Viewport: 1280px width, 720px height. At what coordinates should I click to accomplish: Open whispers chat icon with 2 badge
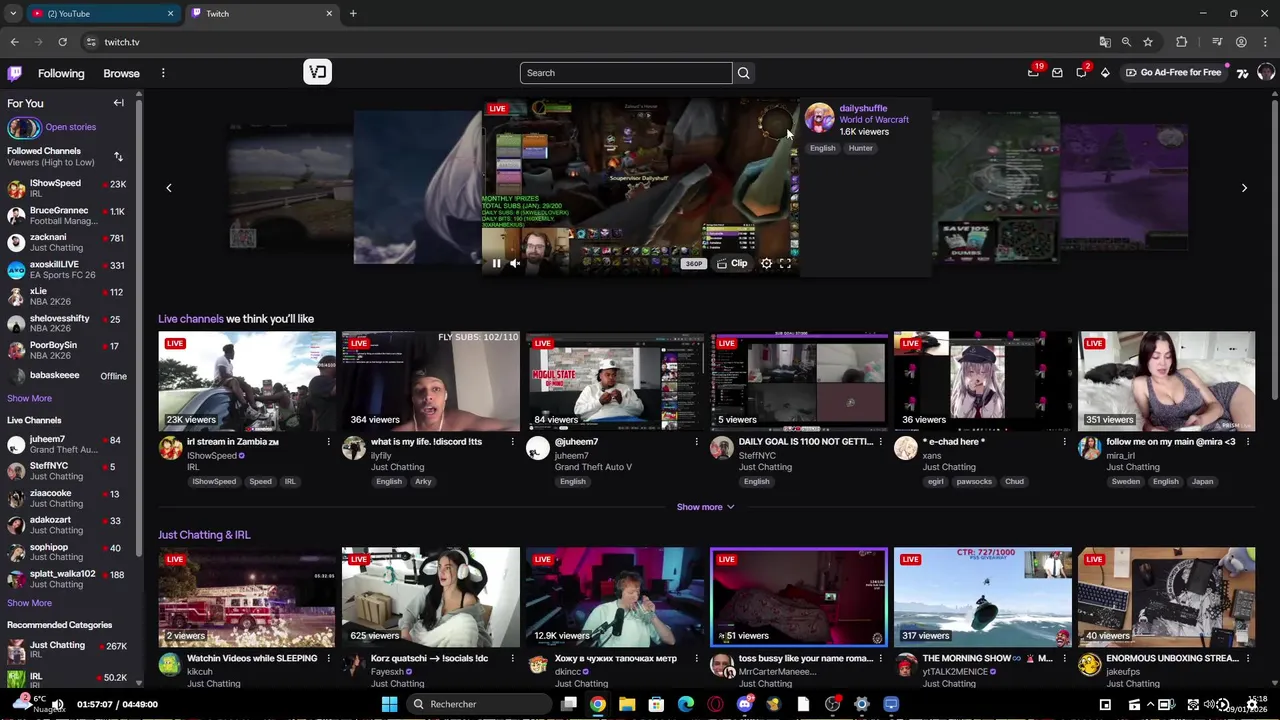pos(1081,72)
